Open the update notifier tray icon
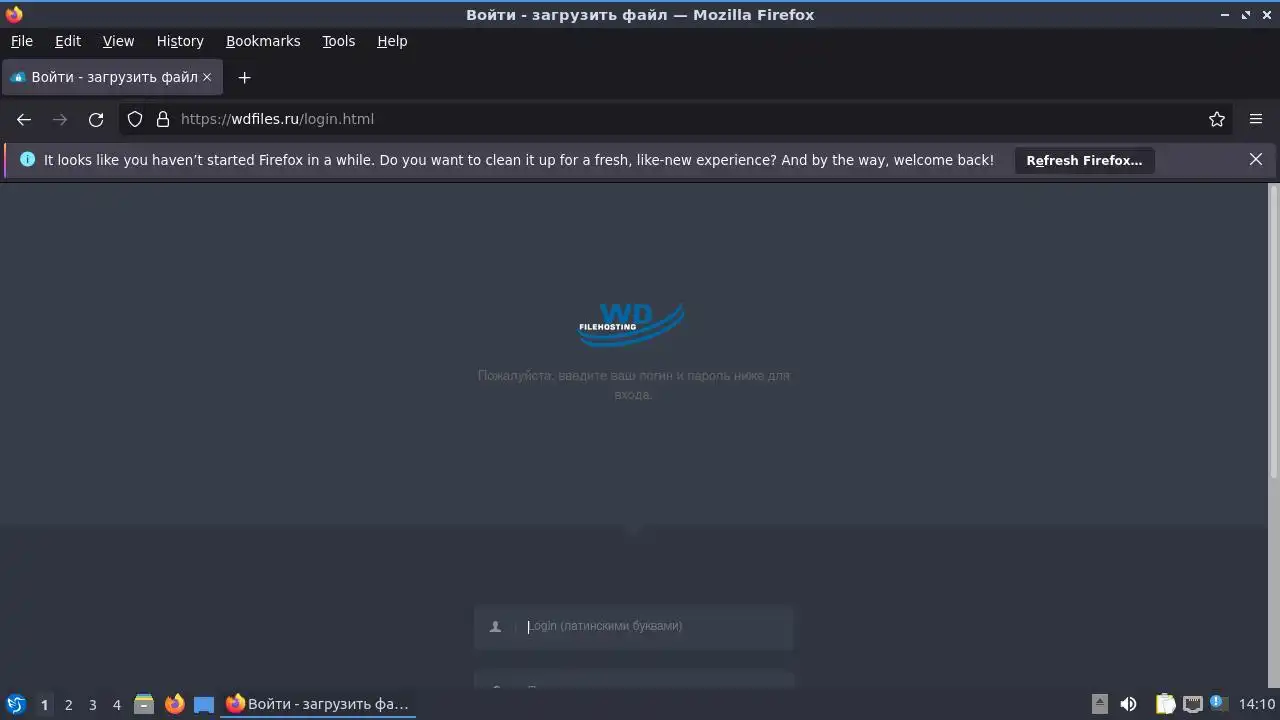This screenshot has height=720, width=1280. (1218, 703)
